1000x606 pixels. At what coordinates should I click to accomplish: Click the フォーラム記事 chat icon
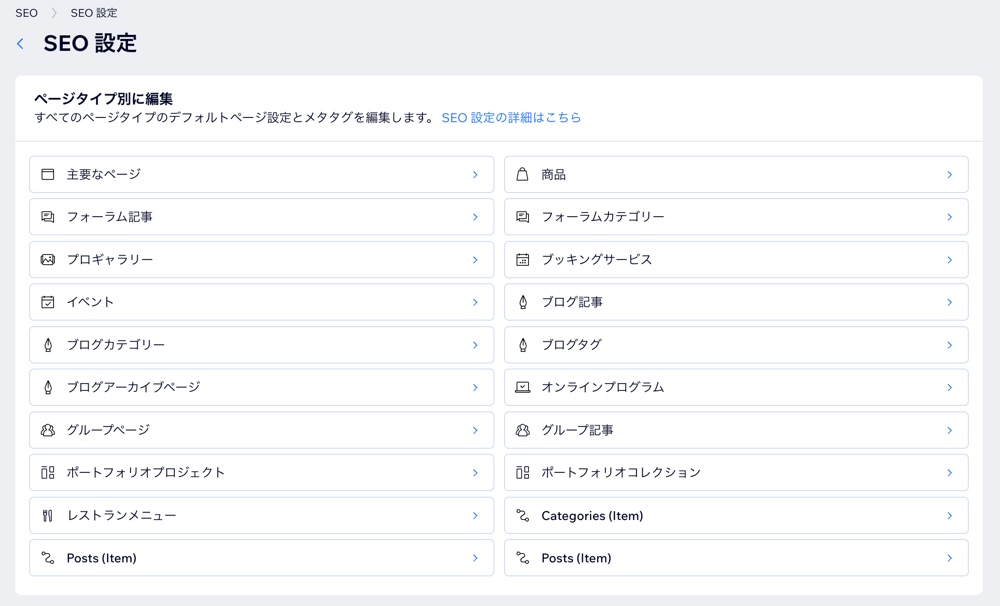tap(48, 217)
